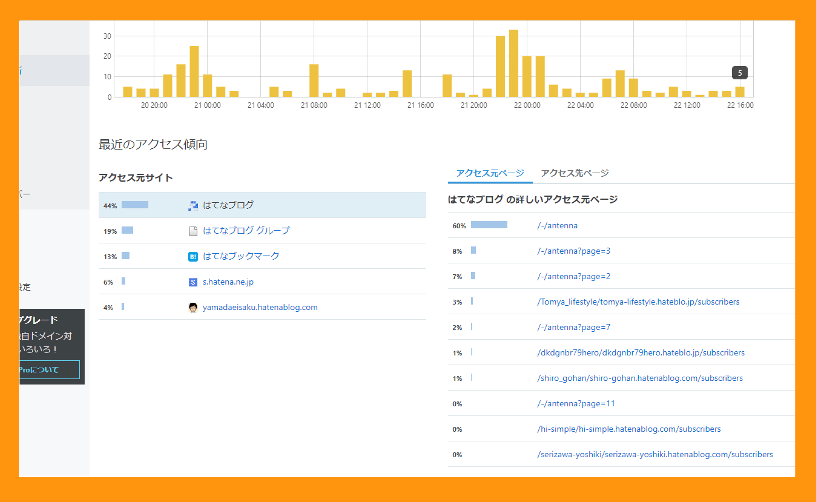Screen dimensions: 816x502
Task: Click the s.hatena.ne.jp star icon
Action: (193, 282)
